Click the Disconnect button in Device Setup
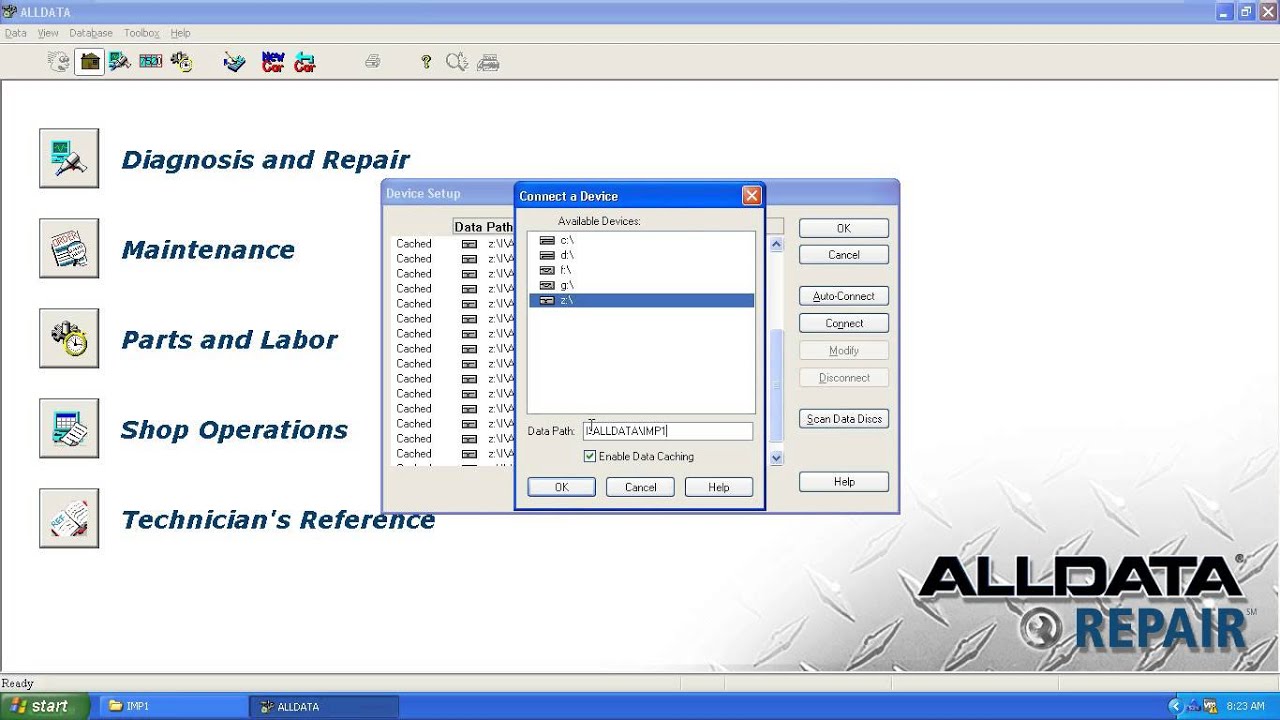 [844, 378]
